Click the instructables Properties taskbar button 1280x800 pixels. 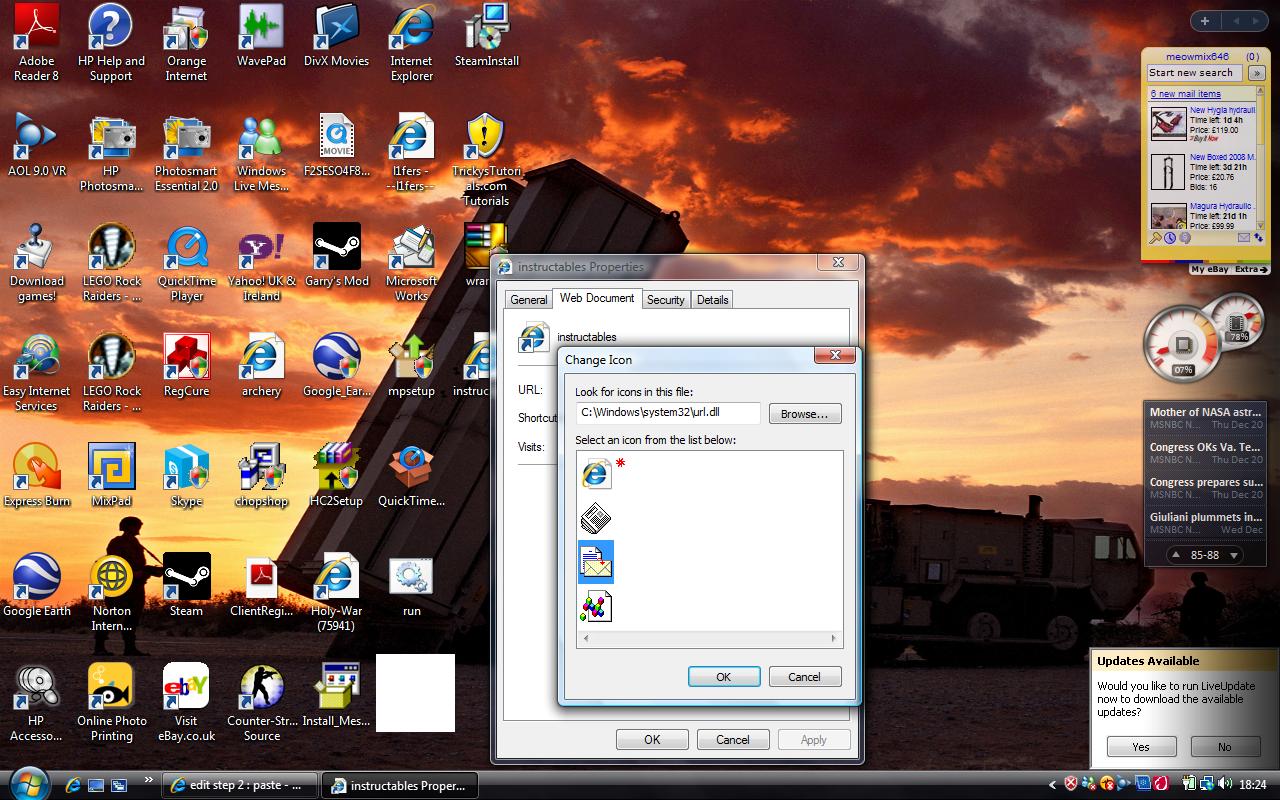pos(398,785)
